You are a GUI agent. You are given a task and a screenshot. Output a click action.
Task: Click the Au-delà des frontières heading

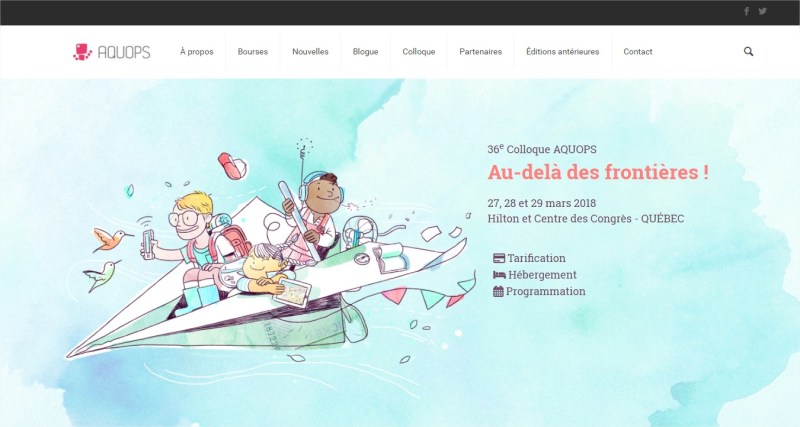tap(598, 172)
